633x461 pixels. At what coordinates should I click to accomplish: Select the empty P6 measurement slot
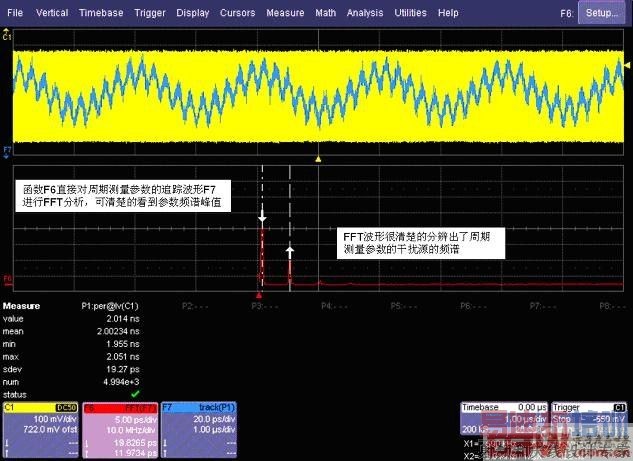[474, 306]
